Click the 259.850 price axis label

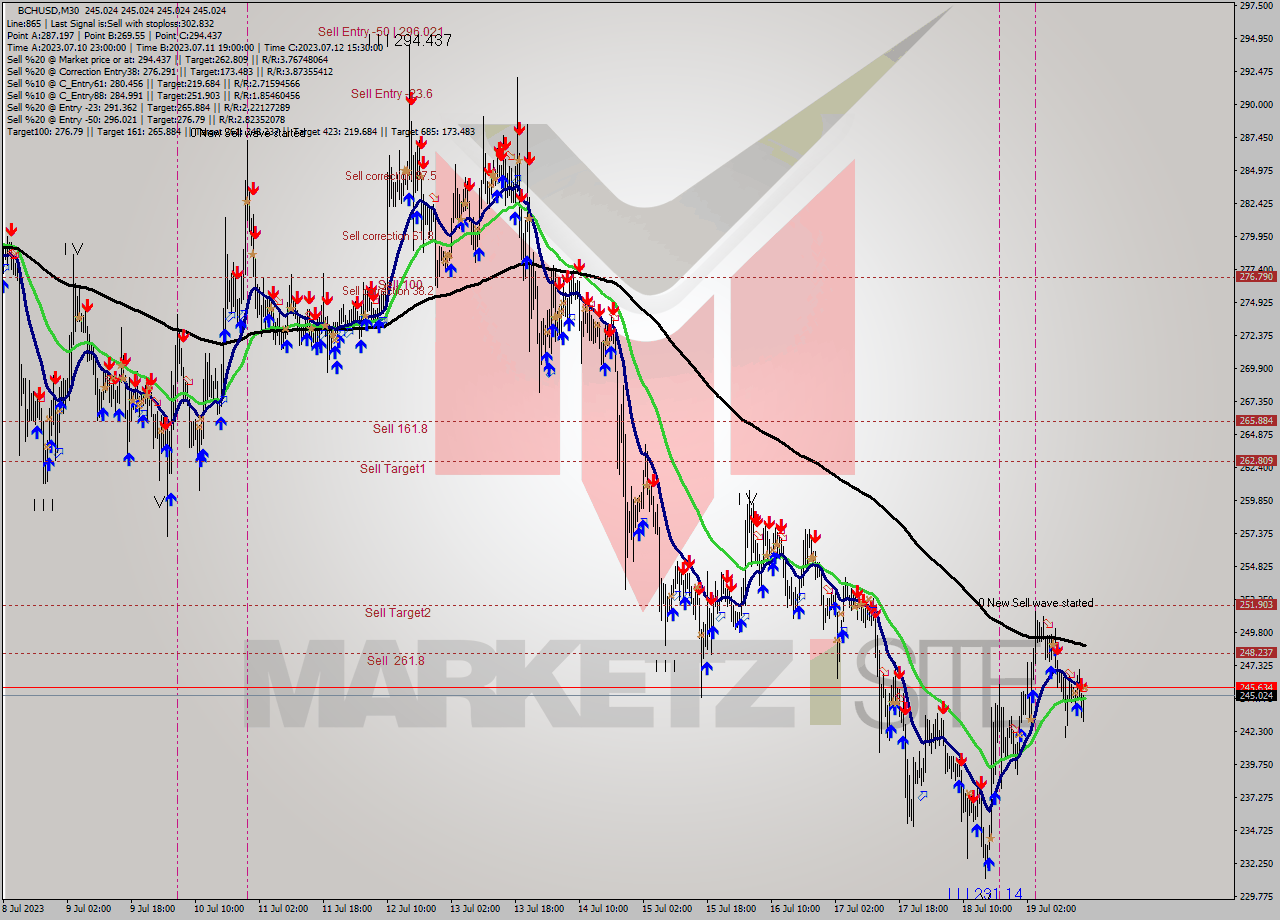pyautogui.click(x=1256, y=501)
